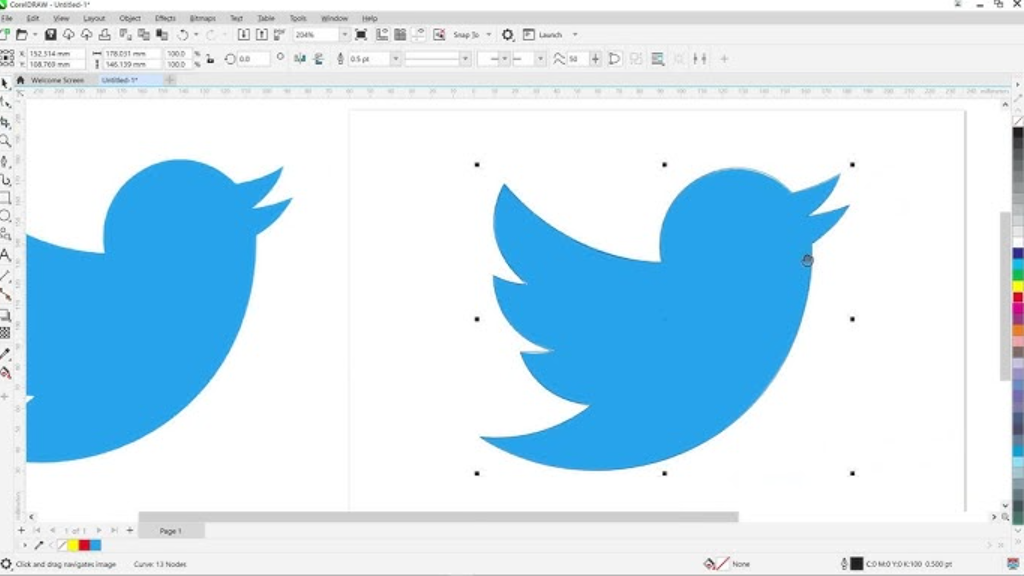Open the start arrowhead dropdown
This screenshot has width=1024, height=576.
coord(504,59)
